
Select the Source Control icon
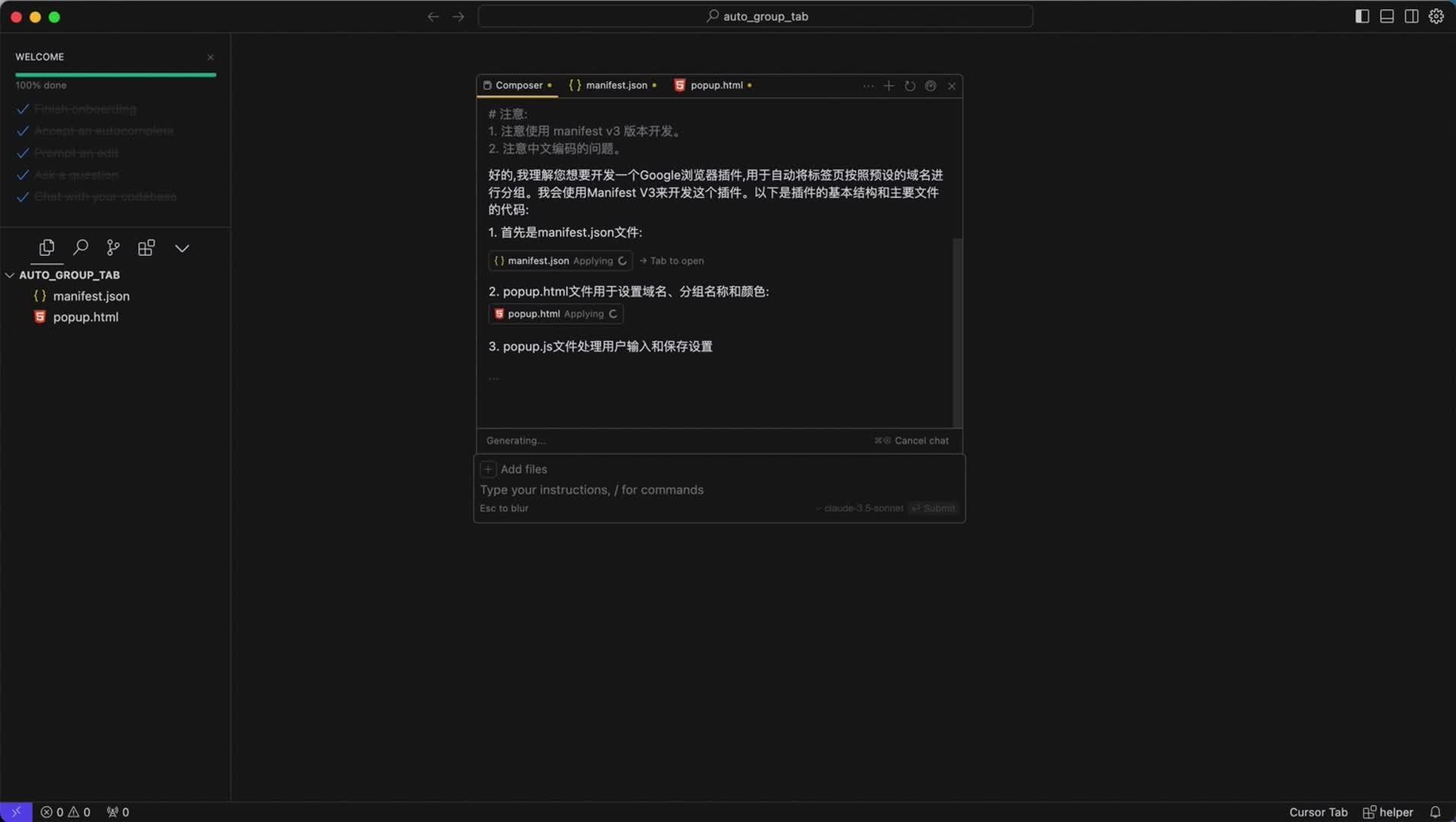pos(113,247)
